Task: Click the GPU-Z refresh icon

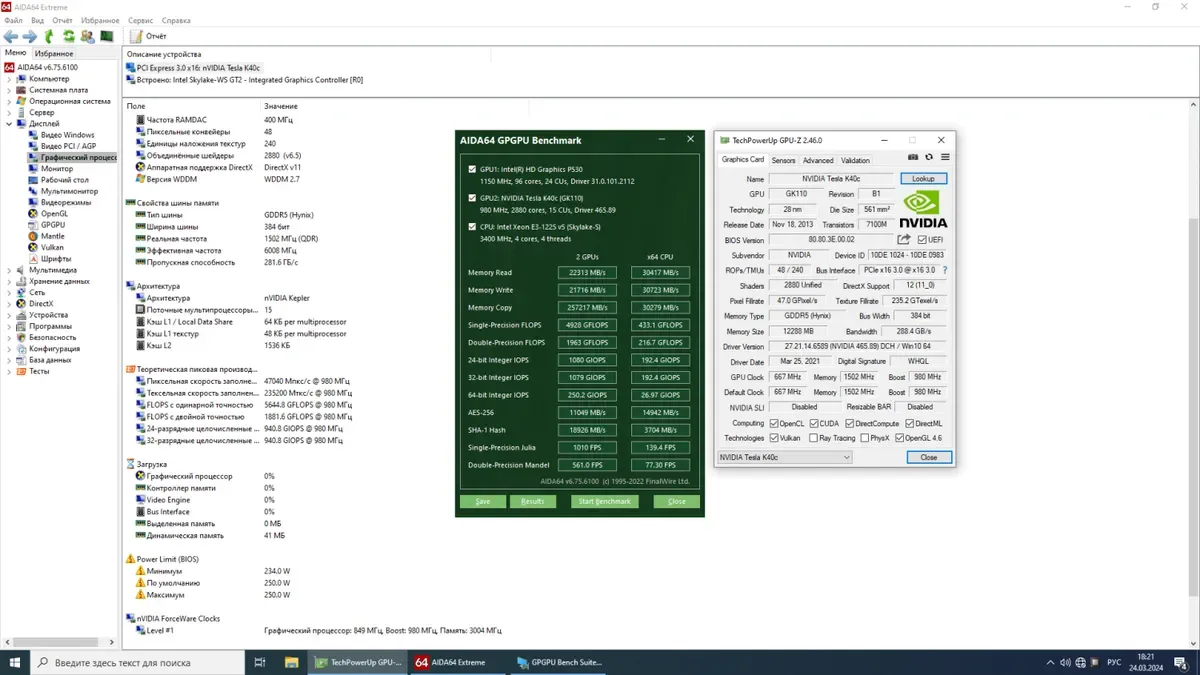Action: 929,158
